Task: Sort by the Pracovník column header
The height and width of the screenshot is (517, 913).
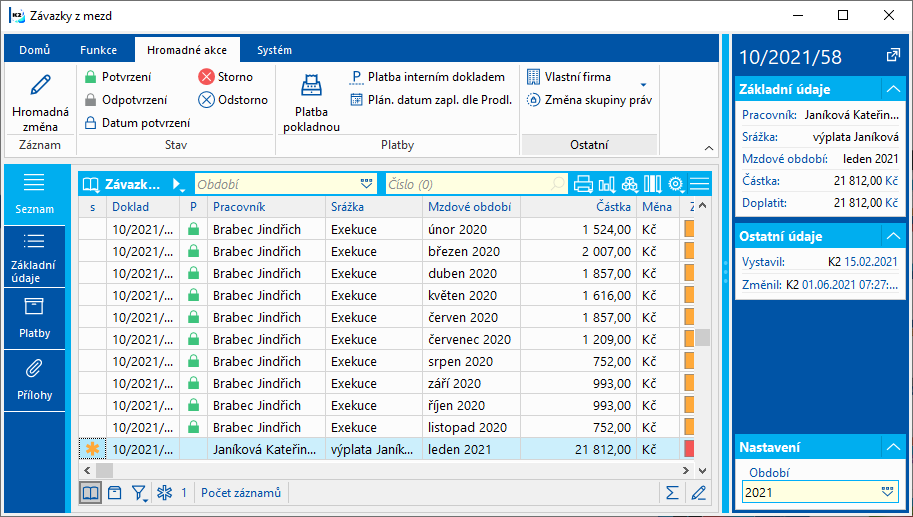Action: (267, 207)
